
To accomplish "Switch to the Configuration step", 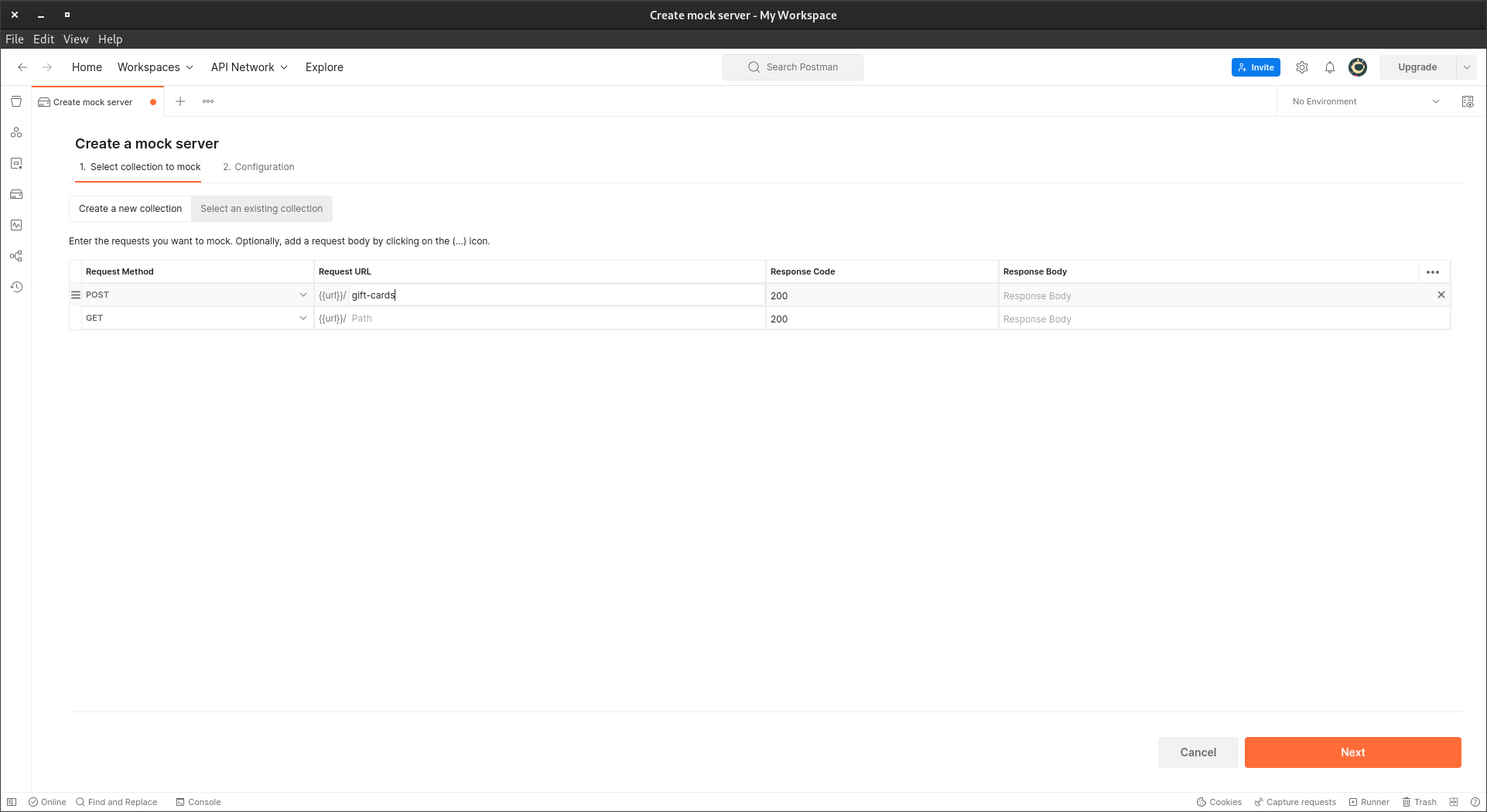I will [258, 166].
